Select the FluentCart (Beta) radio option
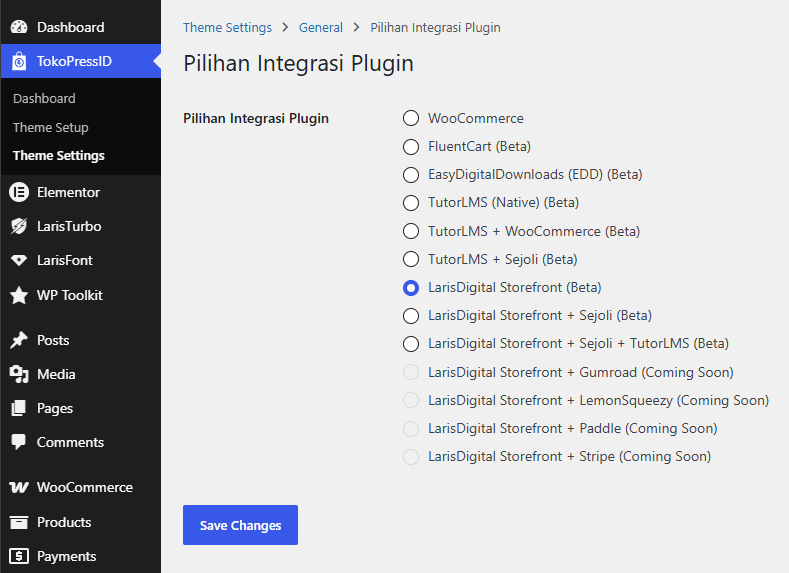Image resolution: width=789 pixels, height=573 pixels. (411, 146)
